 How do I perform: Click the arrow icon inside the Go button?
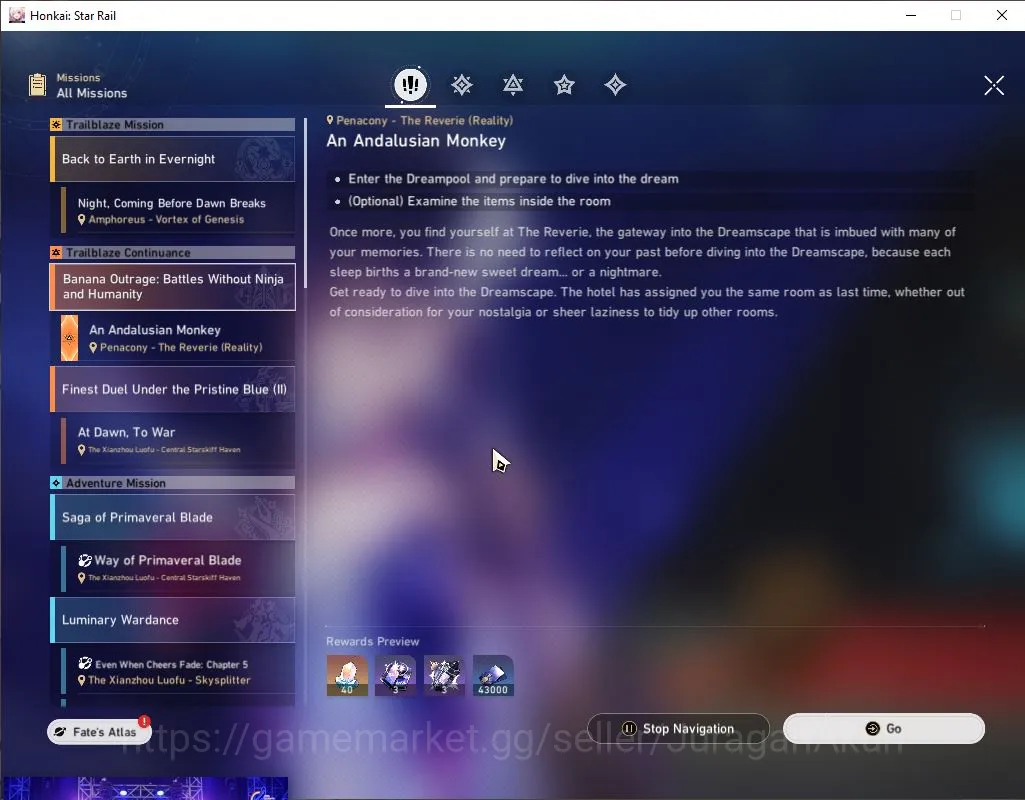tap(873, 728)
